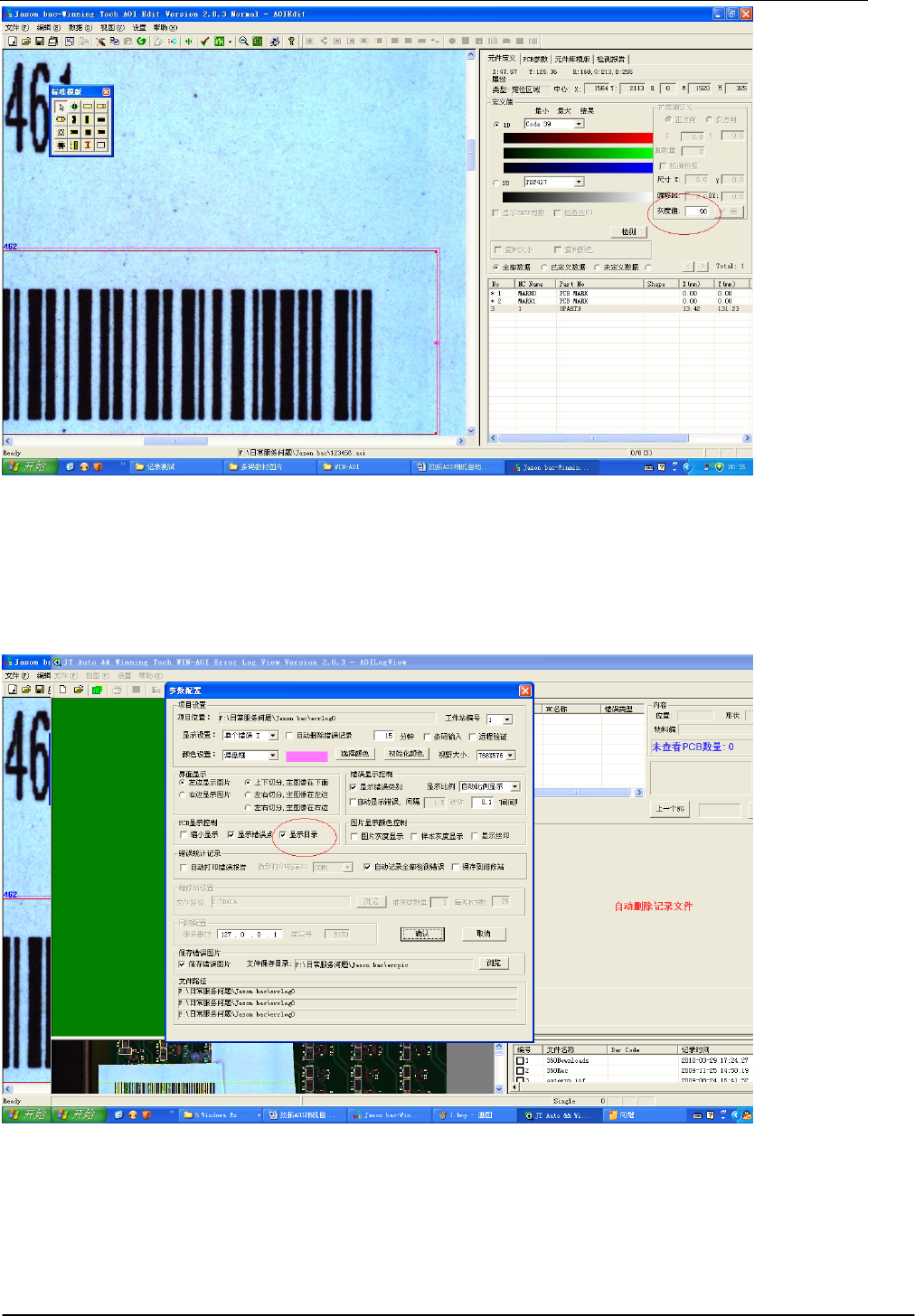Image resolution: width=915 pixels, height=1316 pixels.
Task: Click the green check mark toolbar icon
Action: (x=204, y=42)
